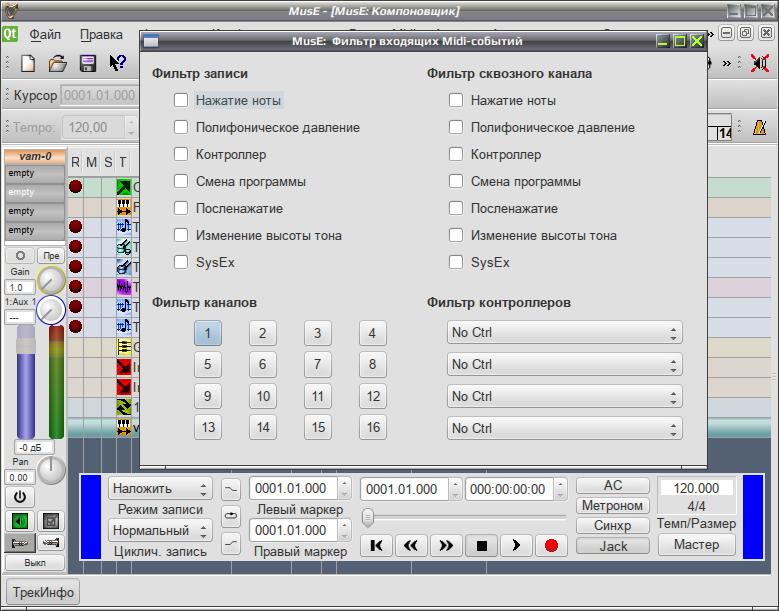The width and height of the screenshot is (779, 611).
Task: Open the ТрекИнфо panel button
Action: 43,592
